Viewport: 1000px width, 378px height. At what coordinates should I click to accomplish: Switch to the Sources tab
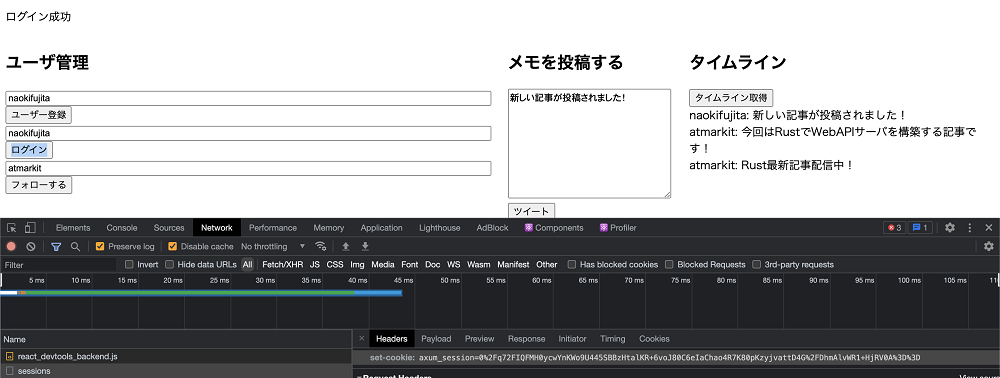(169, 228)
